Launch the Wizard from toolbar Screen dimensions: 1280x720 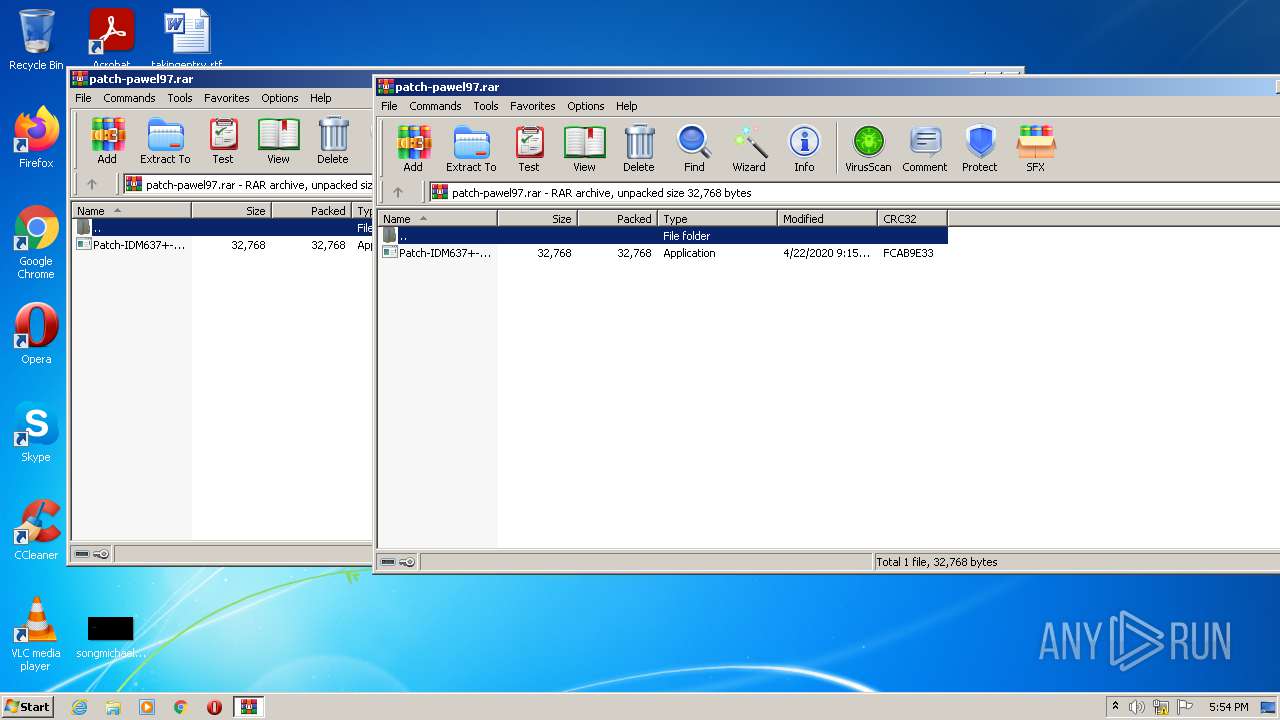pos(749,149)
